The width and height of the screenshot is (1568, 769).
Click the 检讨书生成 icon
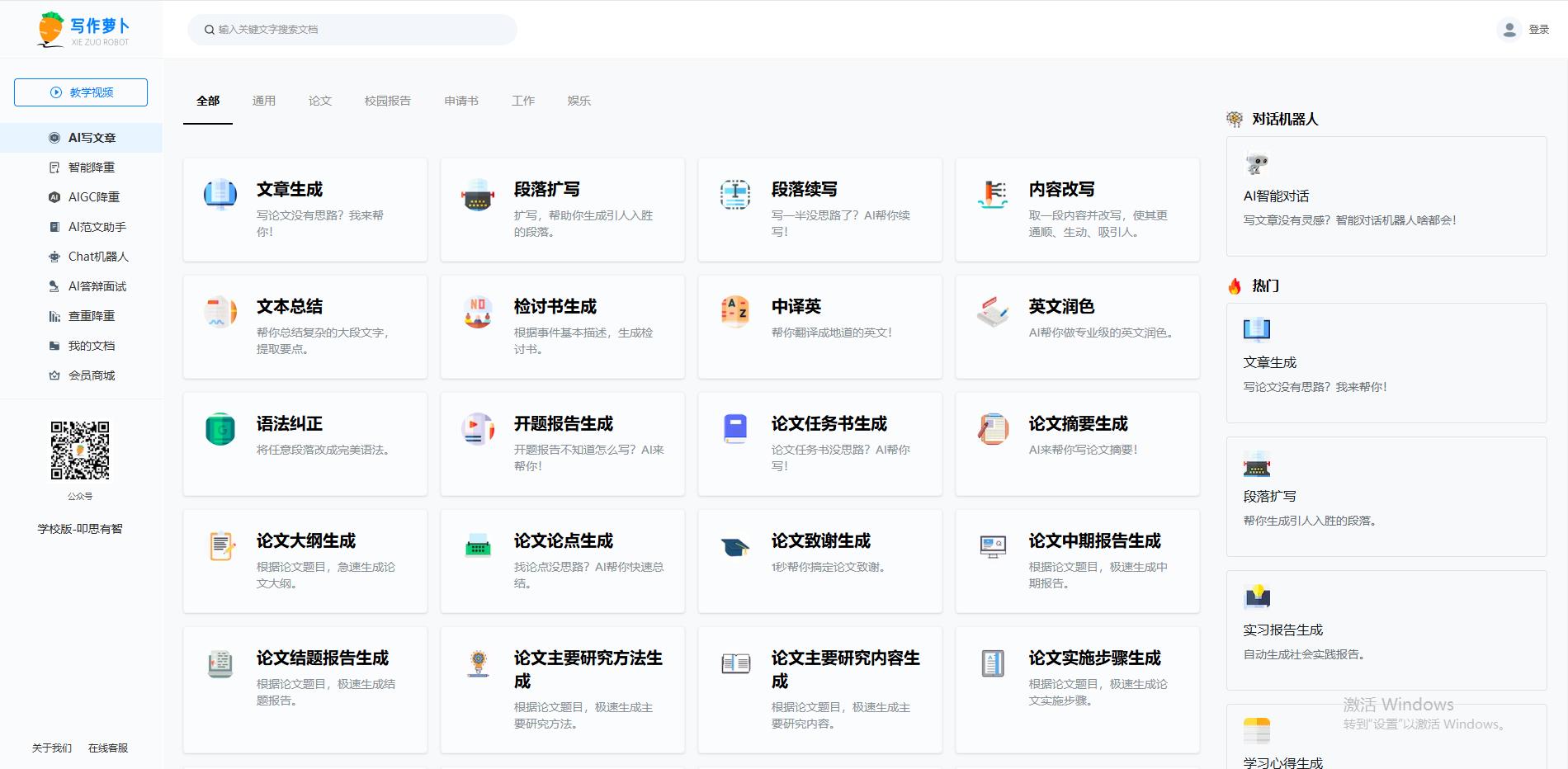[x=478, y=312]
